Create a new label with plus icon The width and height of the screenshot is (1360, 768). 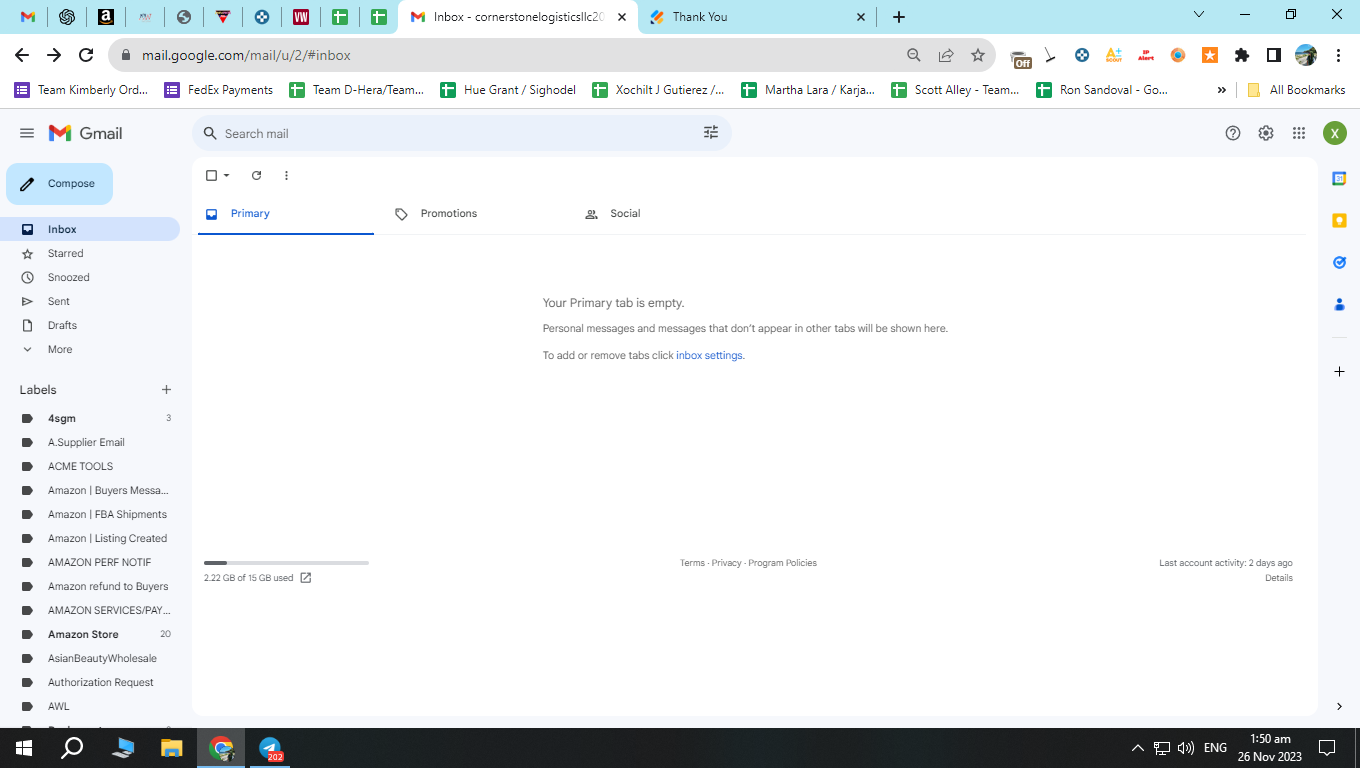pos(167,390)
